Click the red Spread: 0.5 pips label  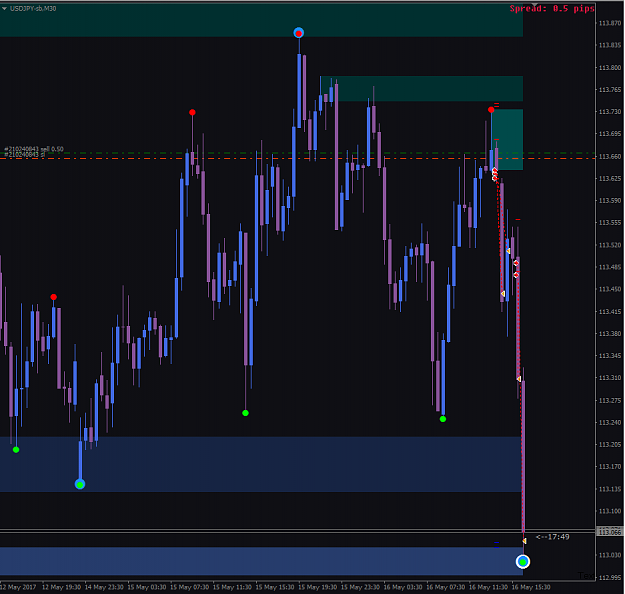point(552,8)
